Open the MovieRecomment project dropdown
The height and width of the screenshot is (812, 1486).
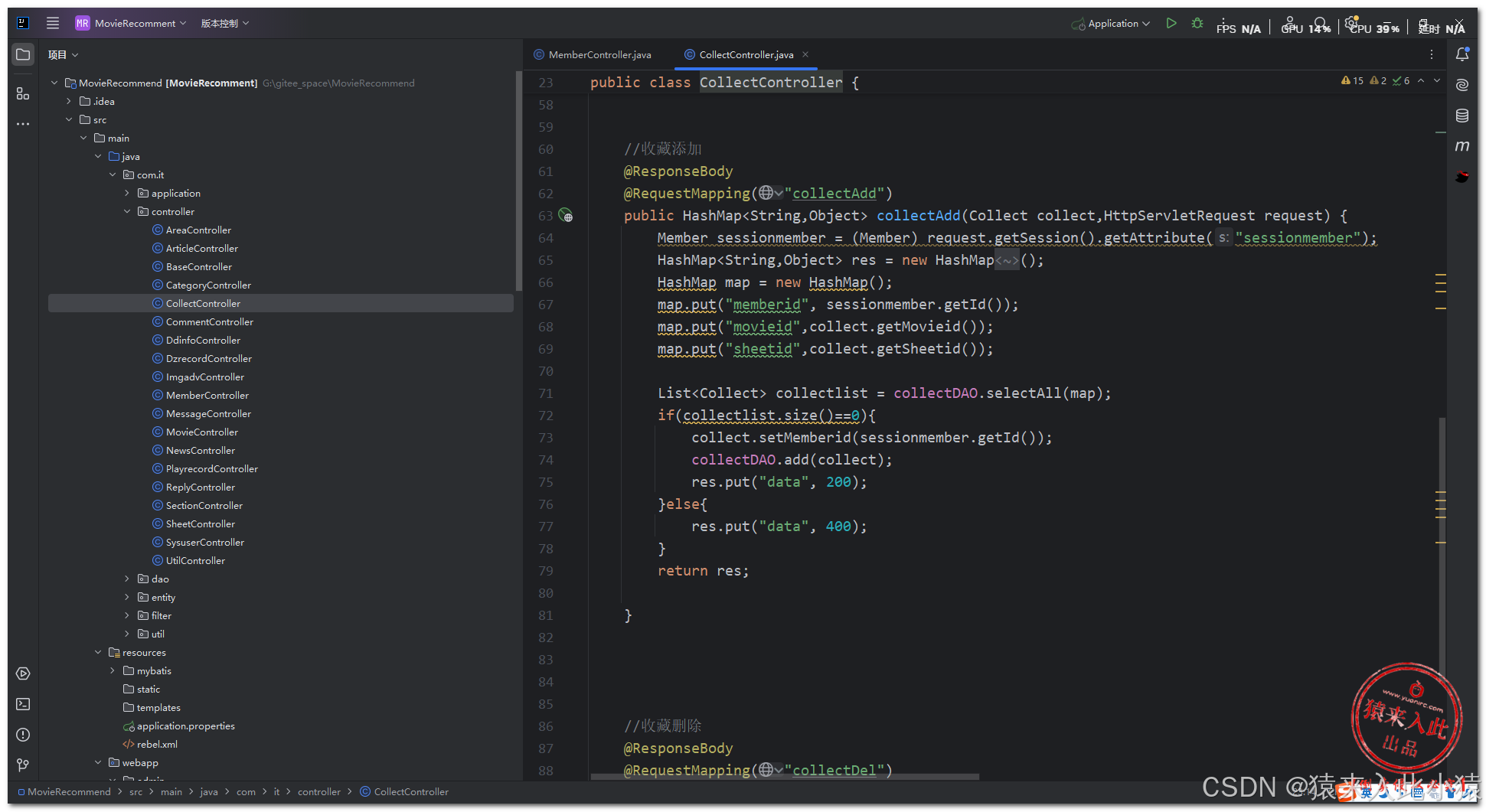click(131, 23)
